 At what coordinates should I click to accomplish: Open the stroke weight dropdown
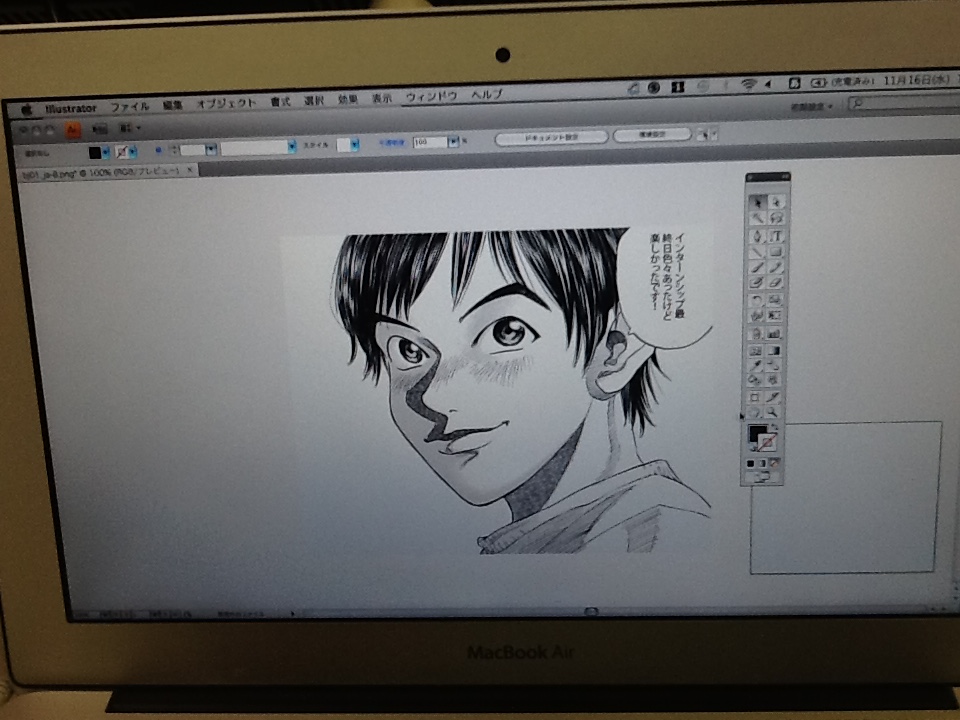(x=211, y=149)
